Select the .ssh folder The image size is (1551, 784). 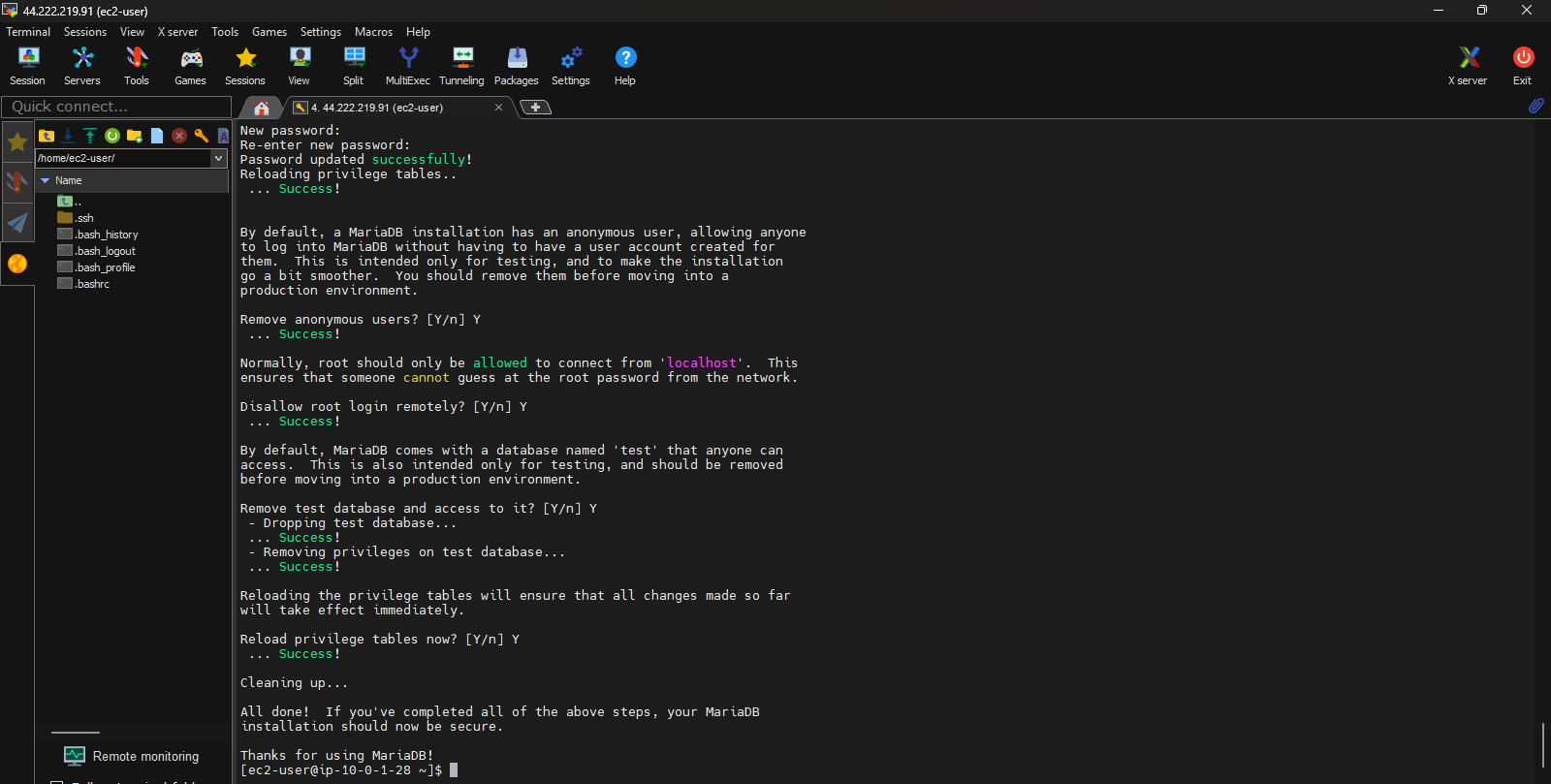(76, 218)
